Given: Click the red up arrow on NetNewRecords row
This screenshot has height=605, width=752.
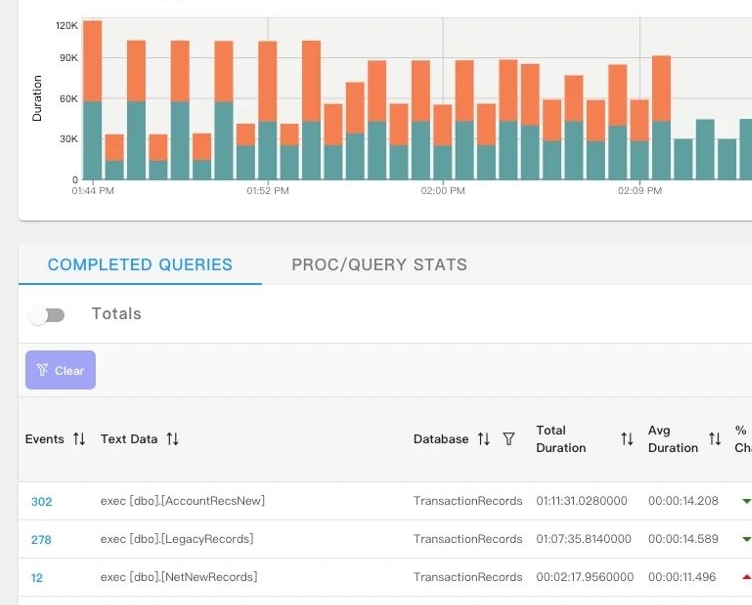Looking at the screenshot, I should tap(745, 577).
